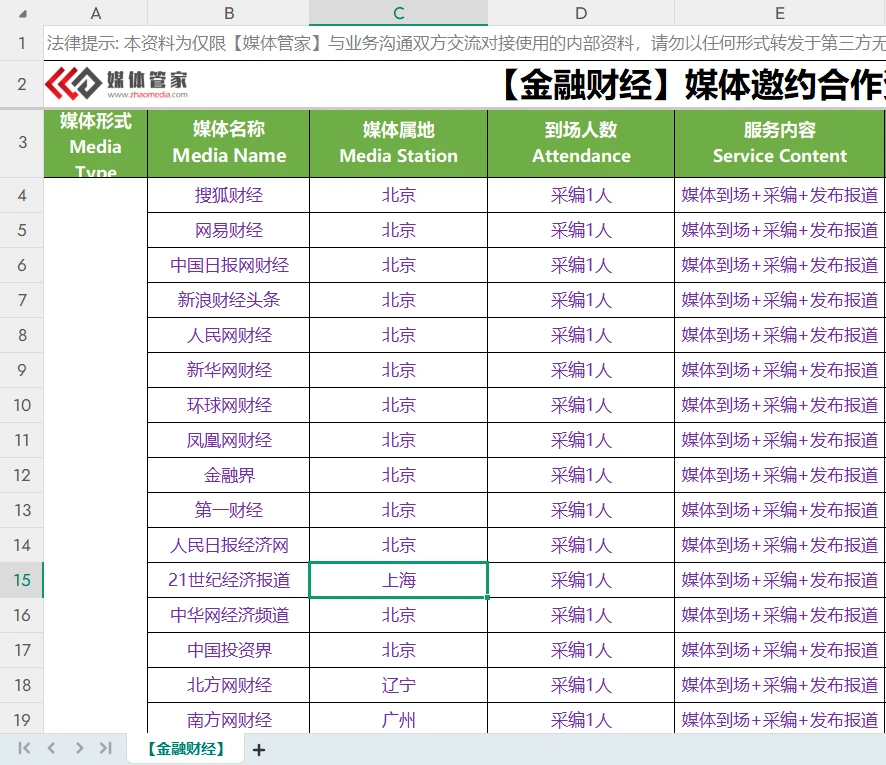Select the 南方网财经 cell
This screenshot has width=886, height=765.
click(x=228, y=719)
